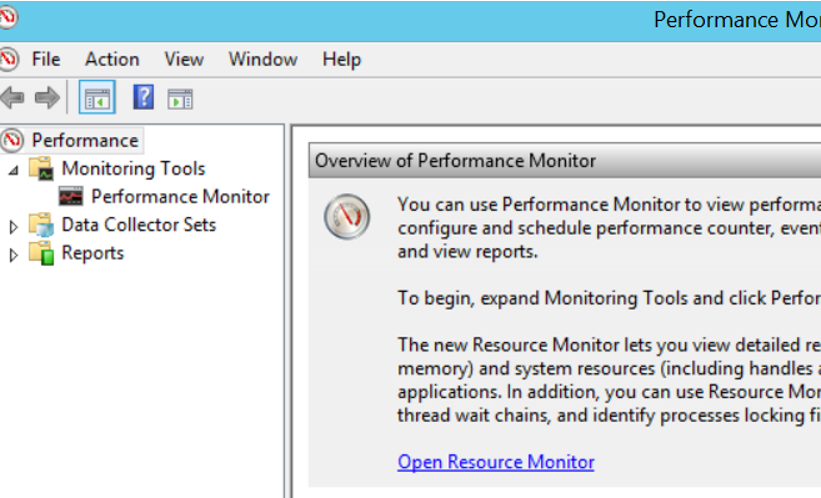Click the Open Resource Monitor link
Screen dimensions: 821x498
[496, 462]
